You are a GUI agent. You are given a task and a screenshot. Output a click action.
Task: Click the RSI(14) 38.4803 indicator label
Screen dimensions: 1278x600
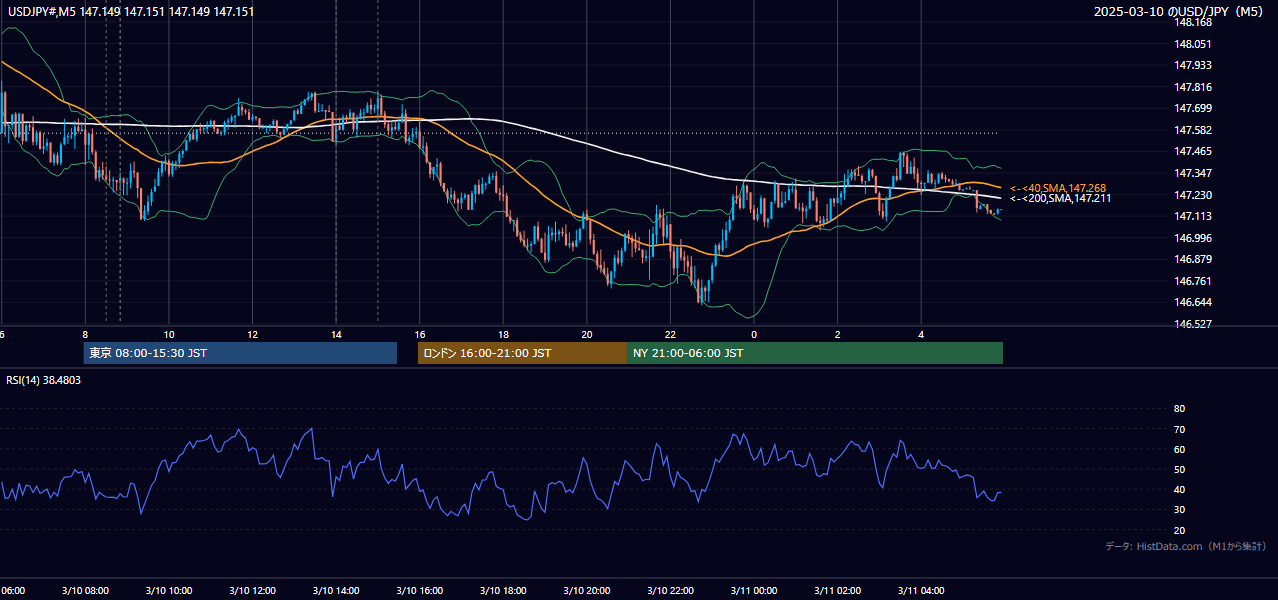click(44, 380)
